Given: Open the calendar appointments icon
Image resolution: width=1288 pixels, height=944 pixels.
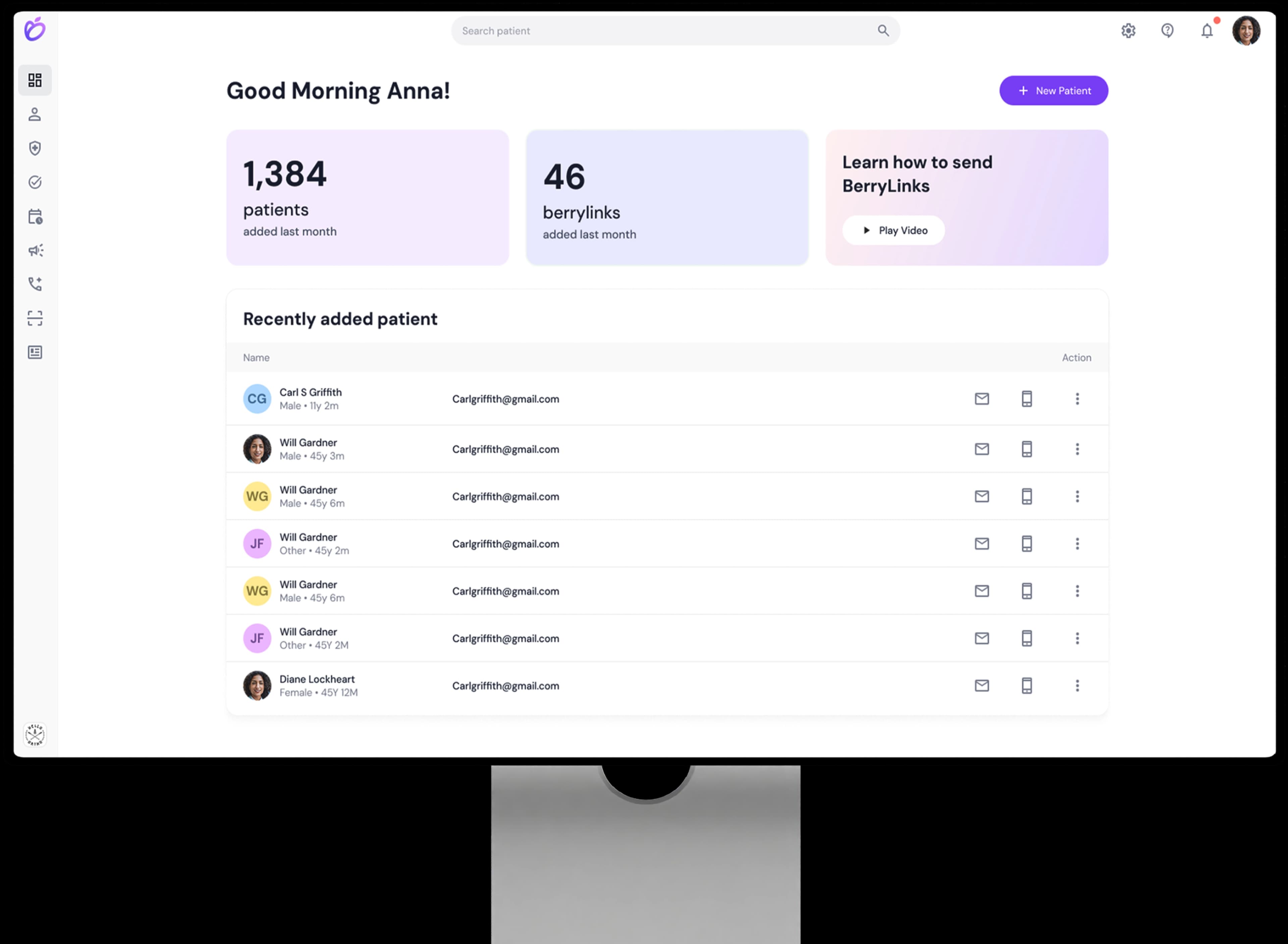Looking at the screenshot, I should click(35, 217).
